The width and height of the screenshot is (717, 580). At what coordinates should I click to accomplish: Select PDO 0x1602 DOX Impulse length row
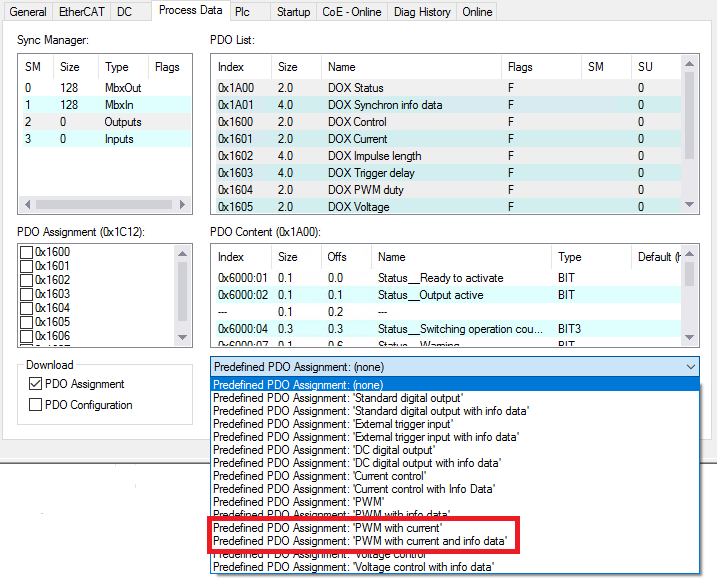448,156
